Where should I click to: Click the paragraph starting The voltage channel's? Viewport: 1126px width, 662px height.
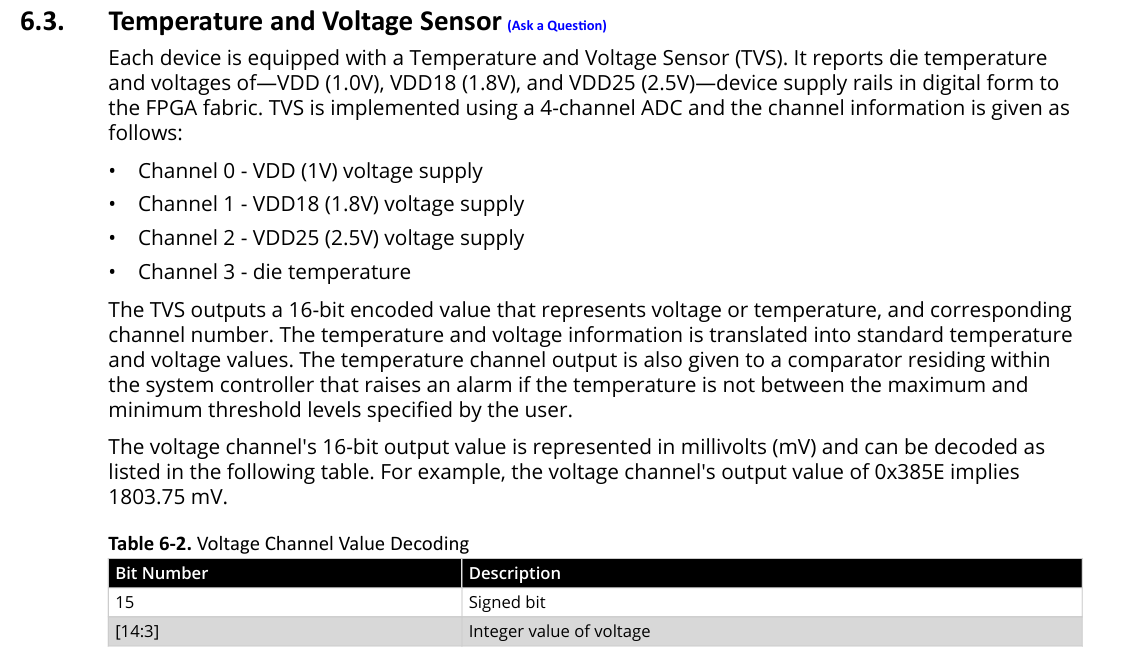(577, 472)
